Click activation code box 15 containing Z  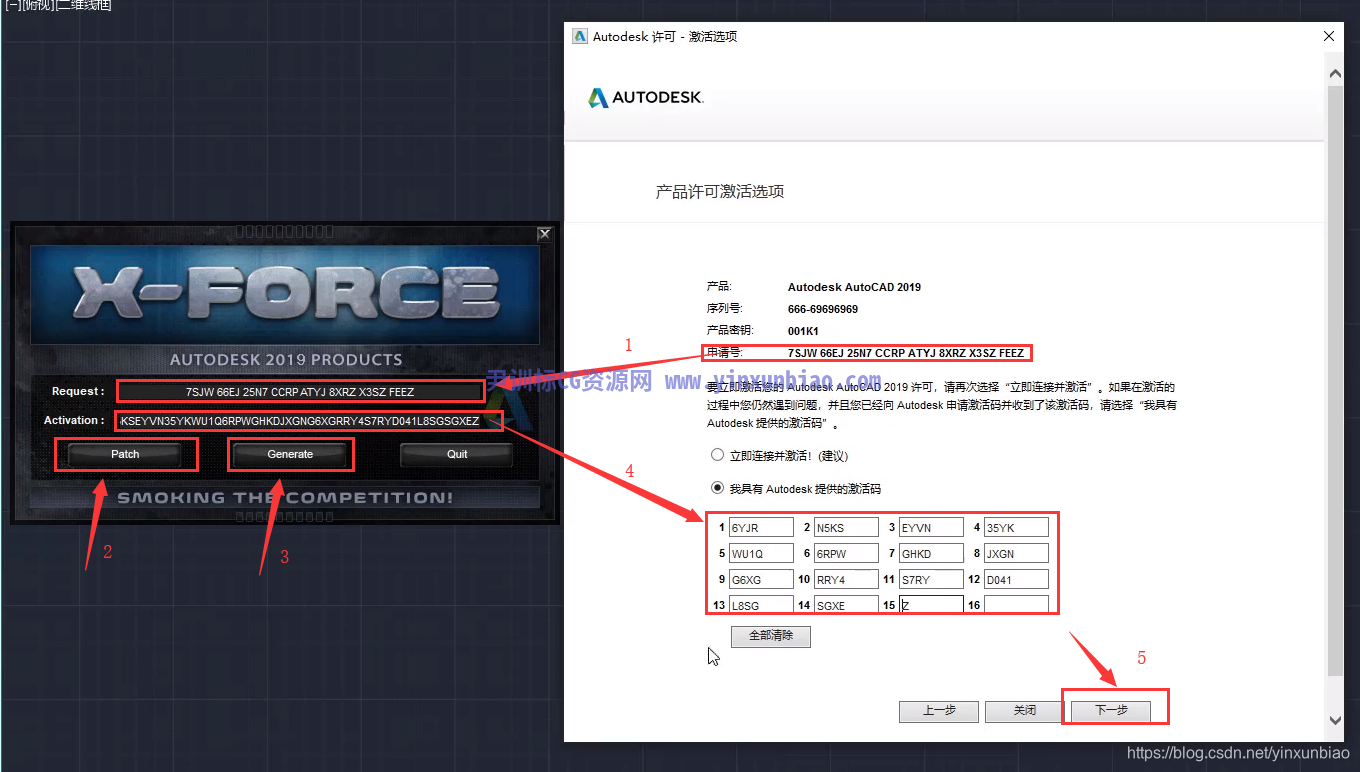coord(931,605)
